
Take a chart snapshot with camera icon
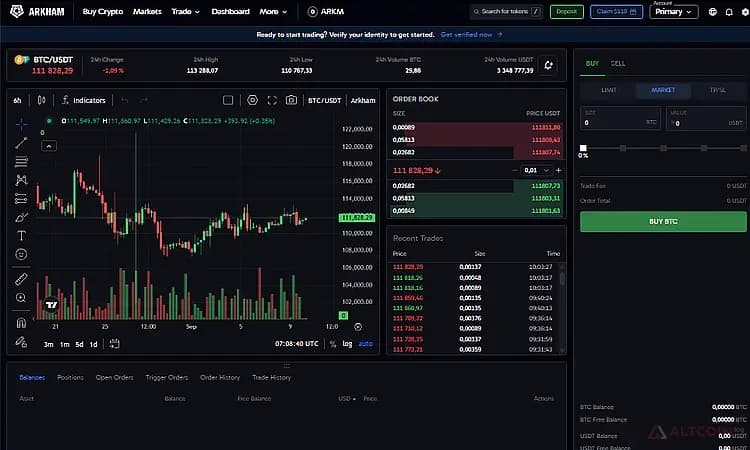click(x=291, y=100)
